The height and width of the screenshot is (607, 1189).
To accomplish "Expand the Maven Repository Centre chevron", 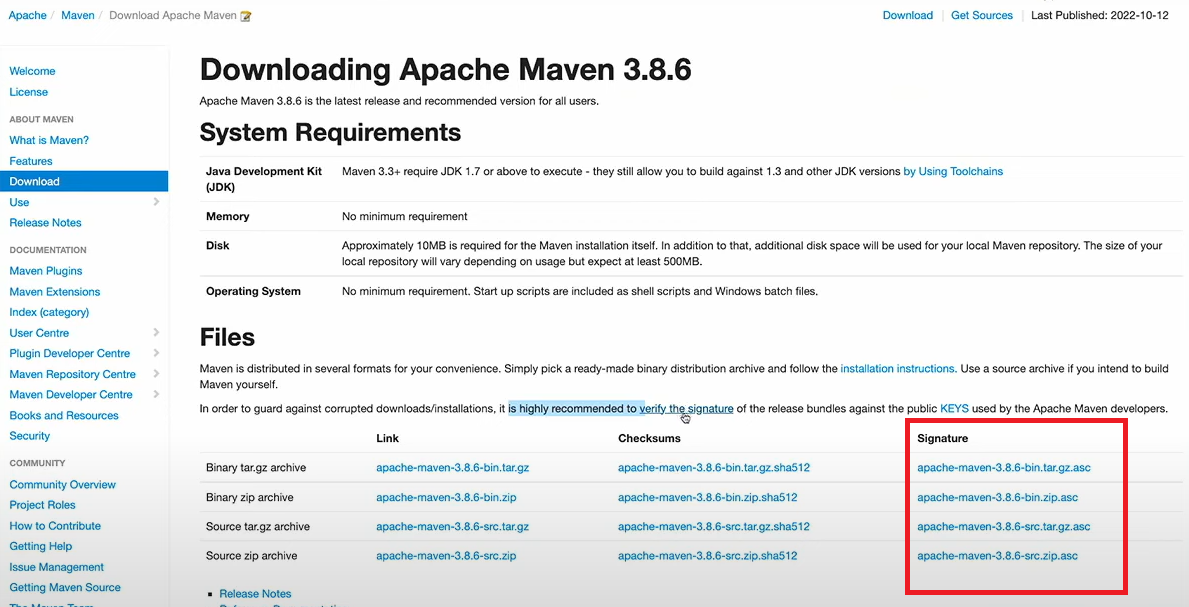I will tap(156, 374).
